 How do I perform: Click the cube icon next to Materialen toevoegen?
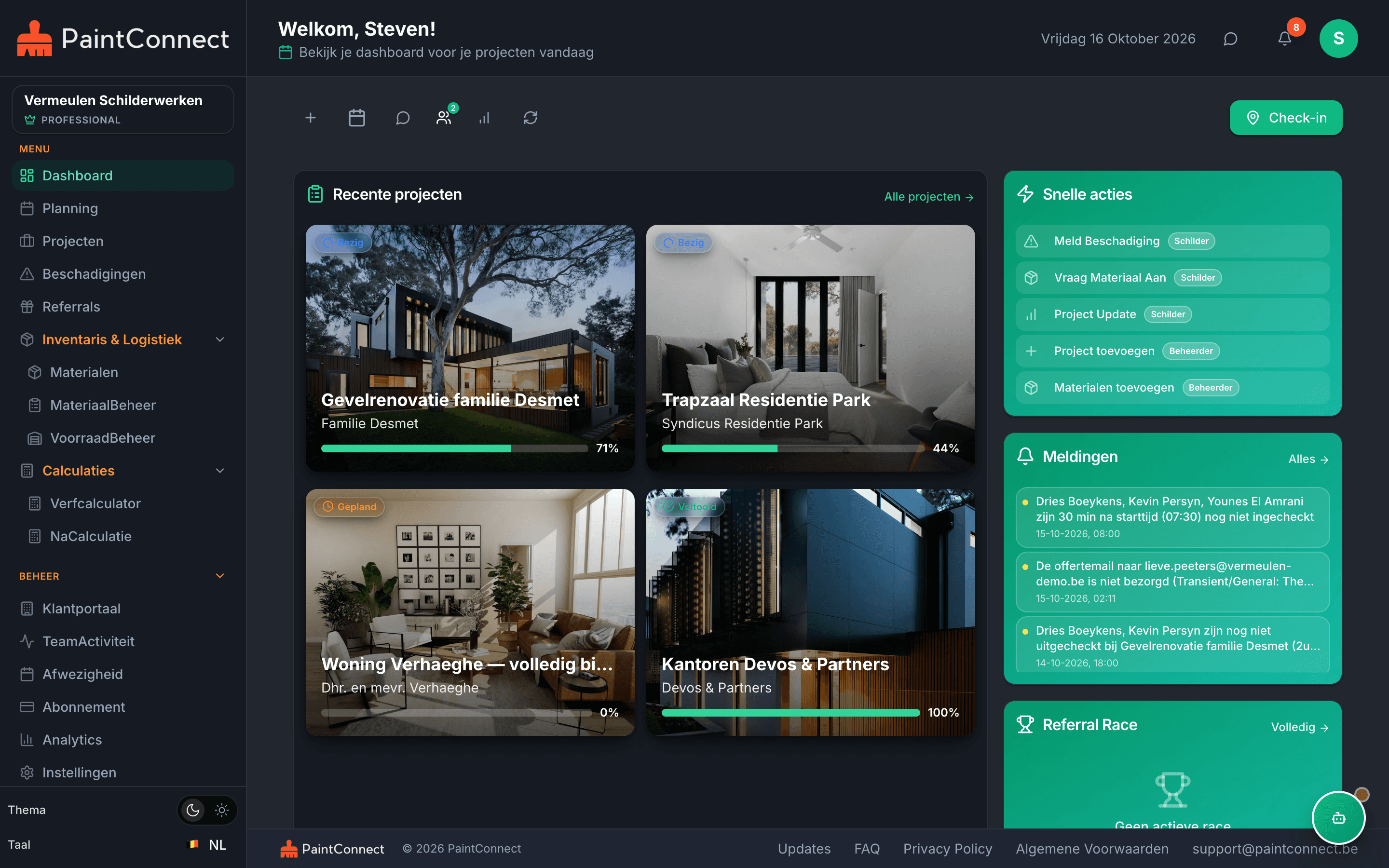tap(1032, 388)
